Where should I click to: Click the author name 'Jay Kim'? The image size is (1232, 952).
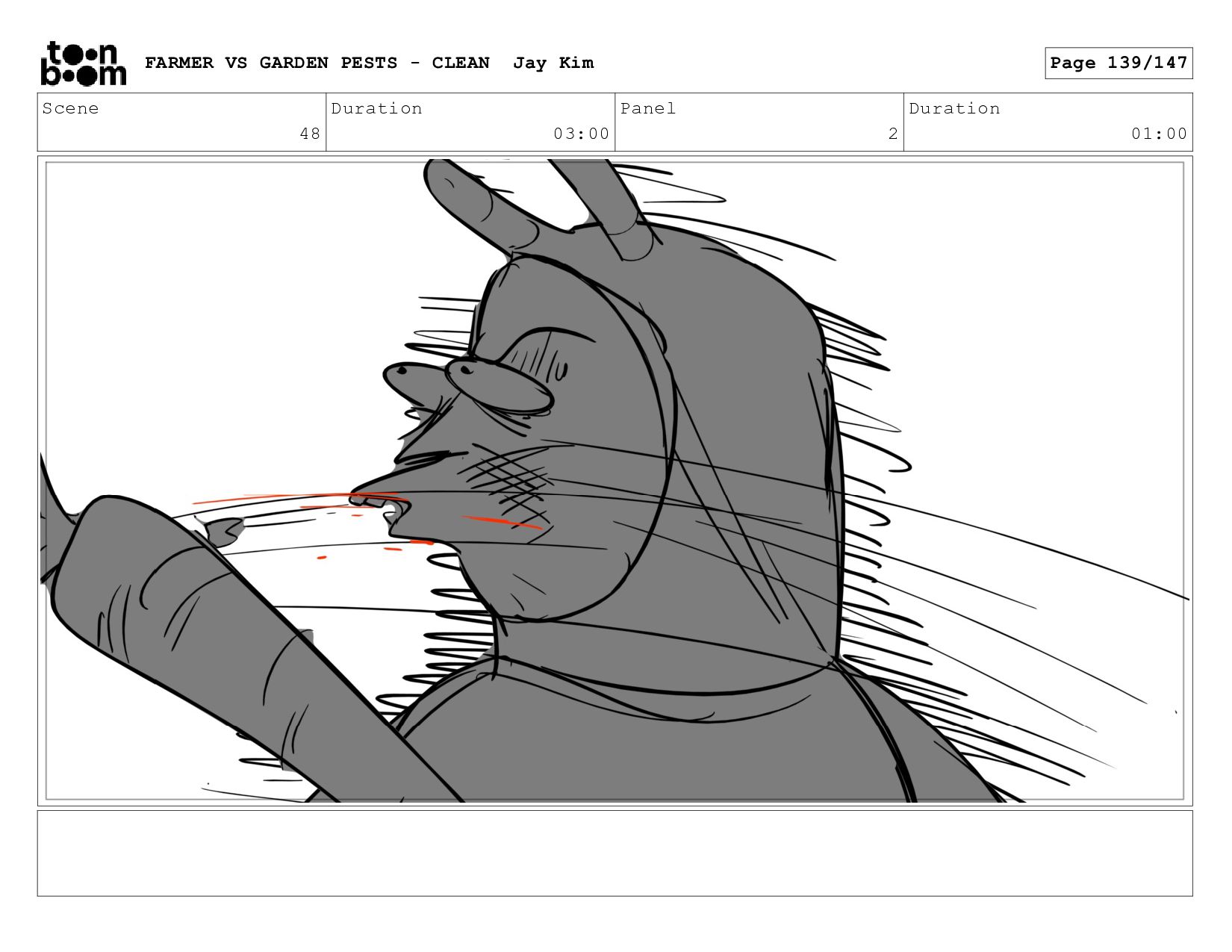tap(553, 63)
